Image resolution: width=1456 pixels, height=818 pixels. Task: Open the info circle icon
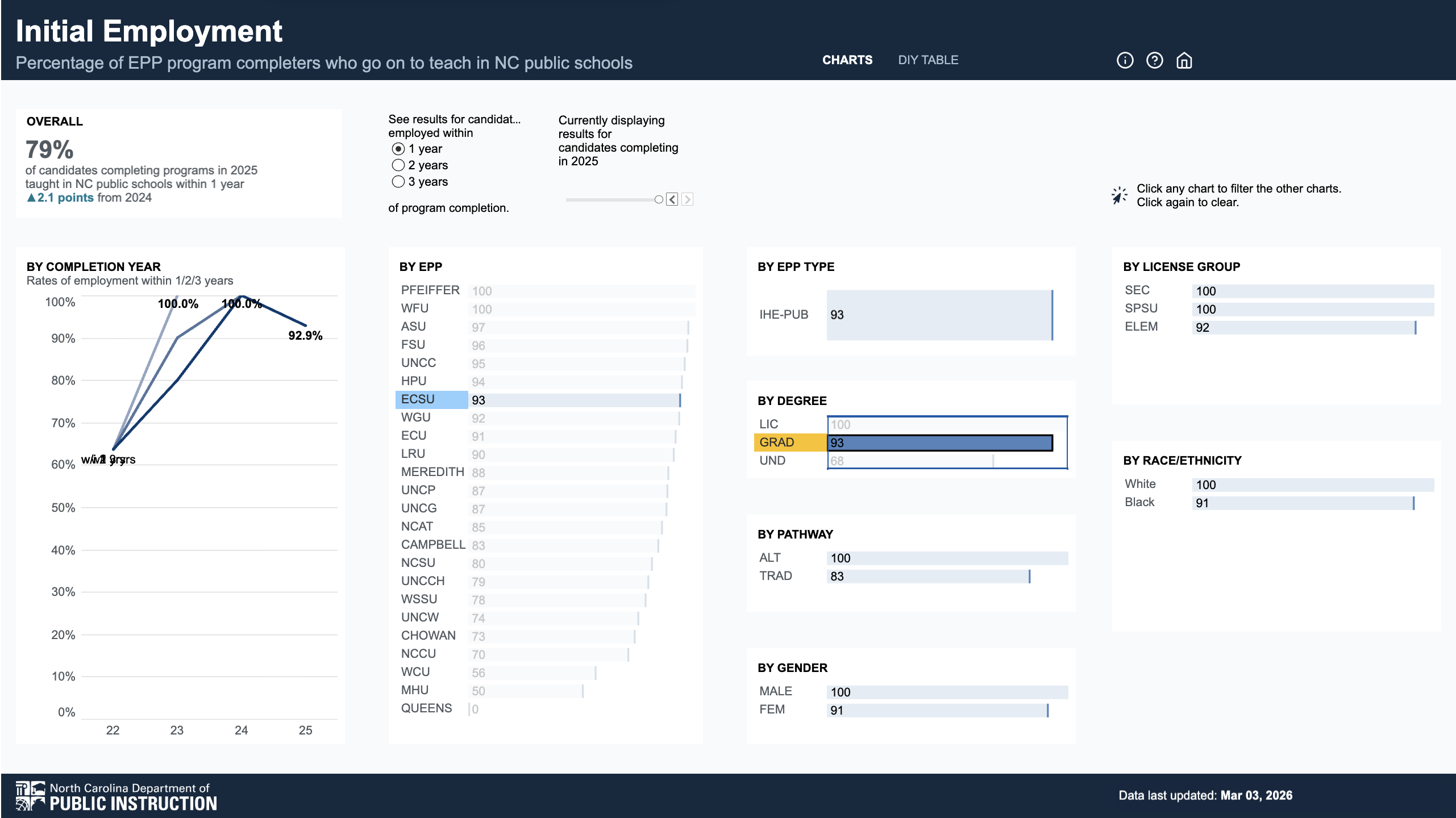(x=1125, y=60)
